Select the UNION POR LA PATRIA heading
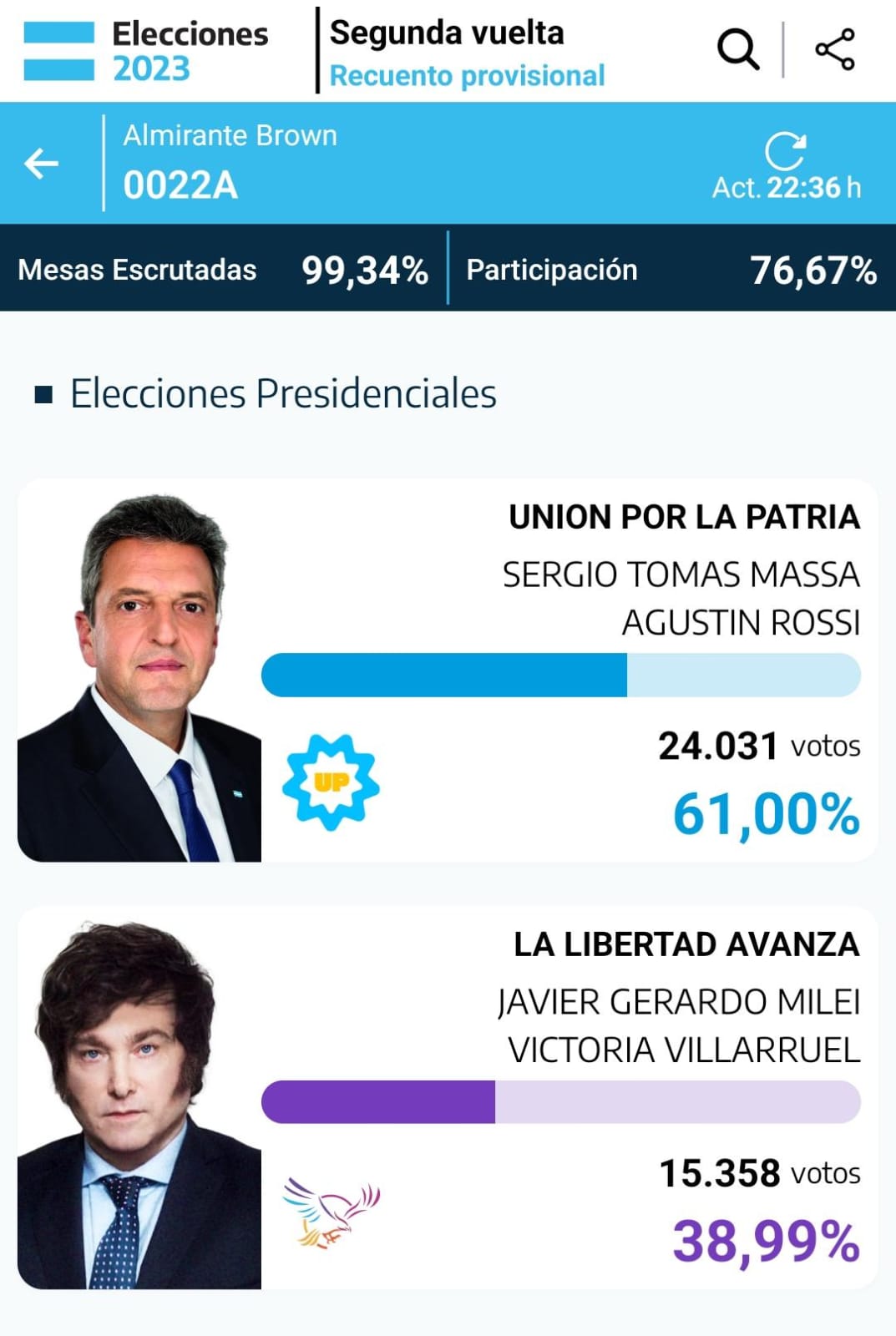Screen dimensions: 896x1336 (x=685, y=517)
